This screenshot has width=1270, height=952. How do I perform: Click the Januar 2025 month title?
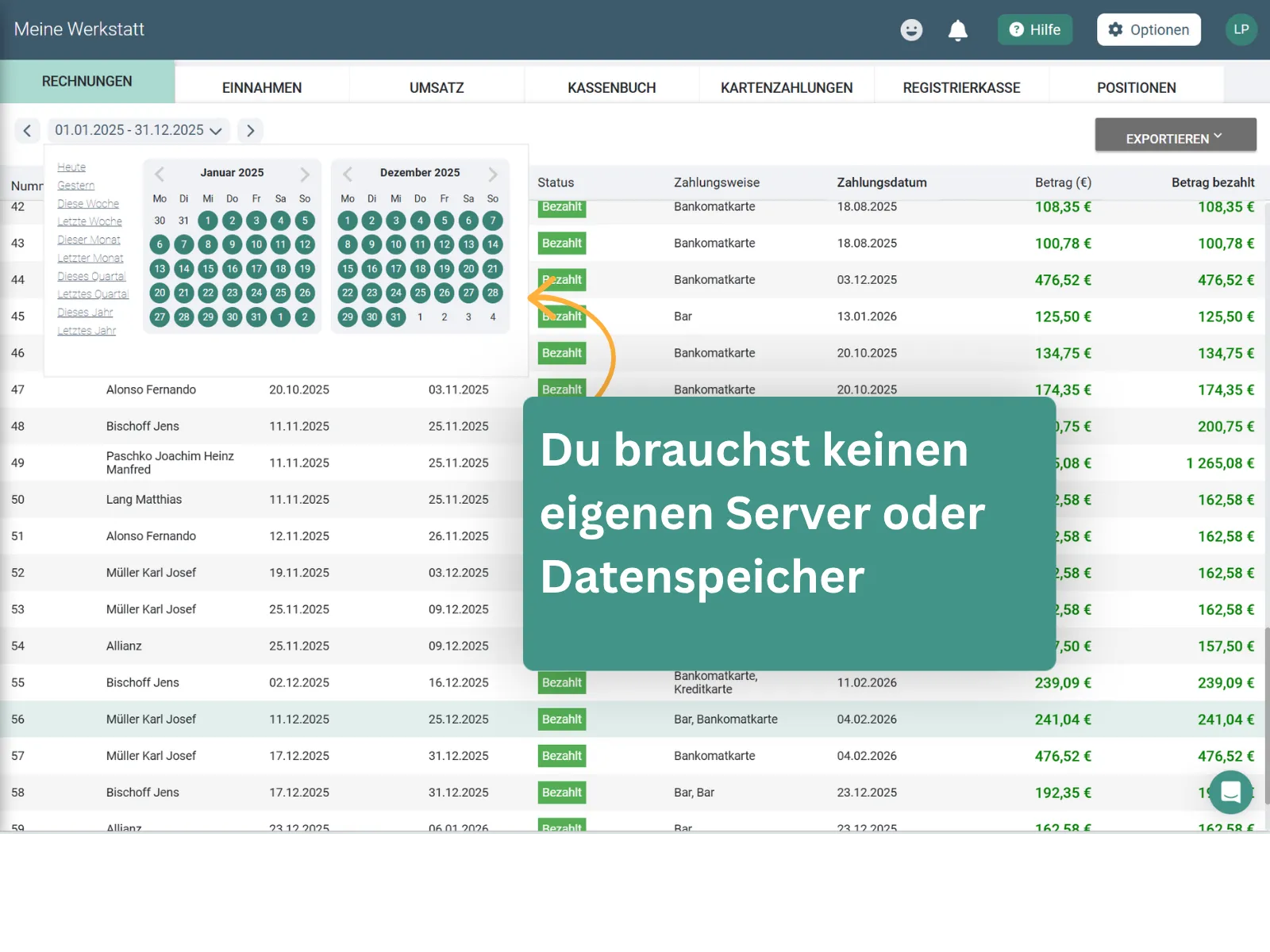pyautogui.click(x=232, y=172)
